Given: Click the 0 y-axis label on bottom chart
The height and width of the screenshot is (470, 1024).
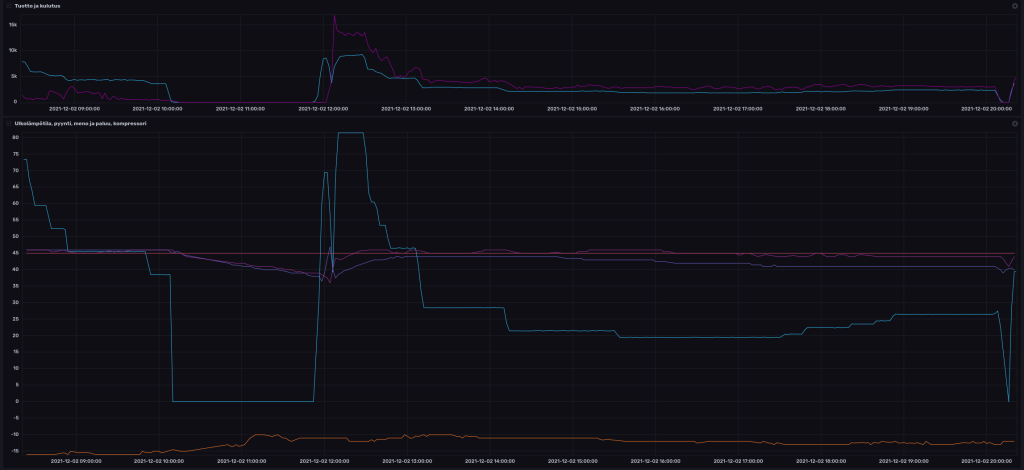Looking at the screenshot, I should tap(17, 401).
